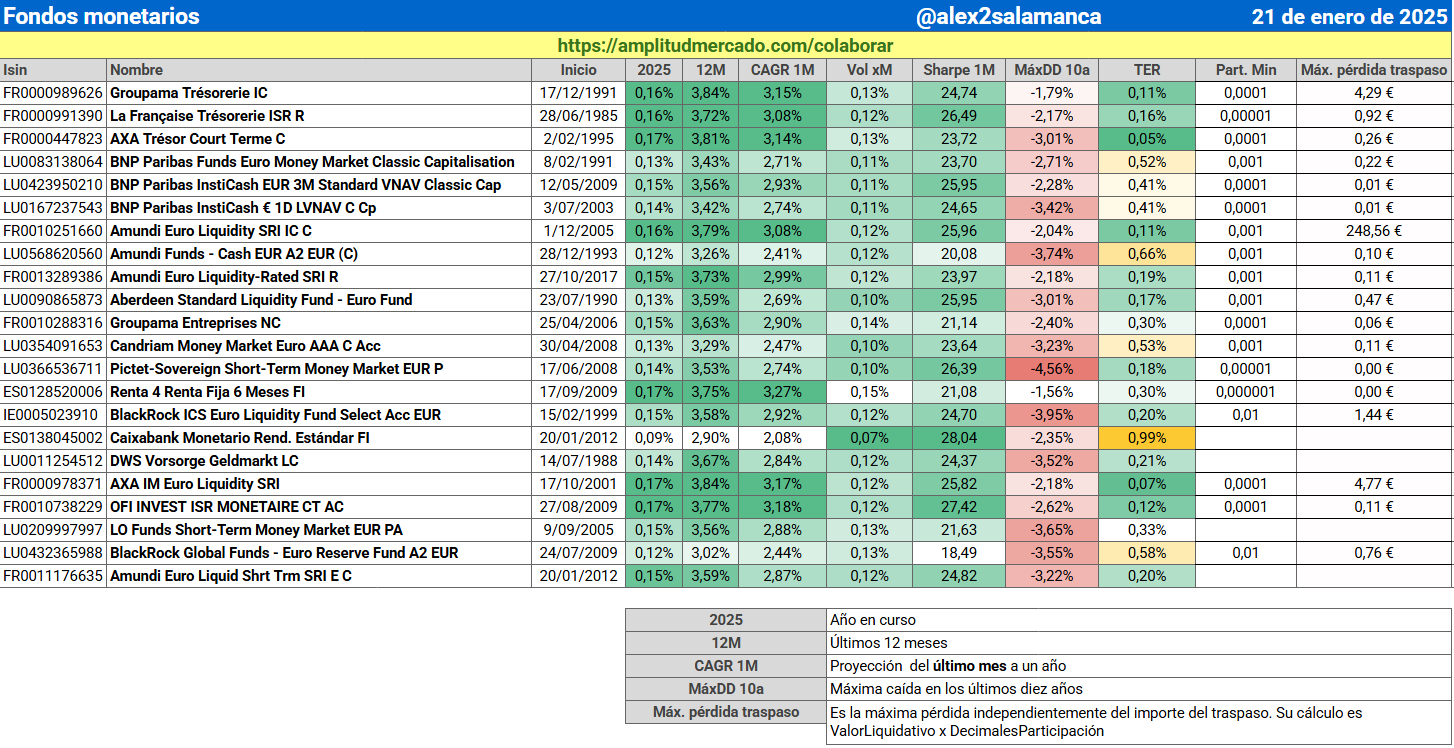Select the 2025 column header
The width and height of the screenshot is (1454, 748).
click(654, 70)
